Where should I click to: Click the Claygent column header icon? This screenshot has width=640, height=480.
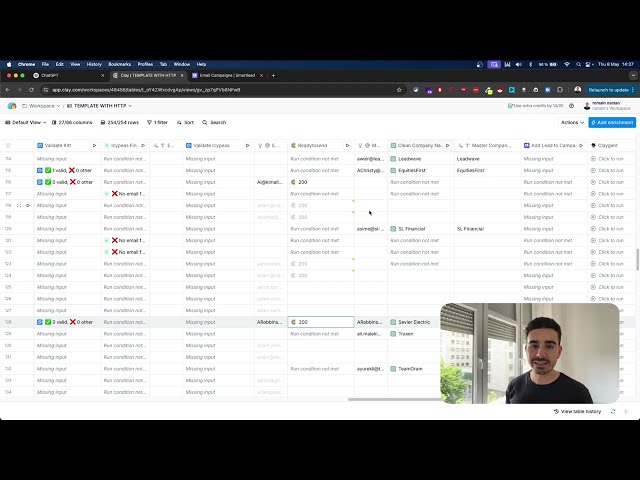tap(594, 145)
